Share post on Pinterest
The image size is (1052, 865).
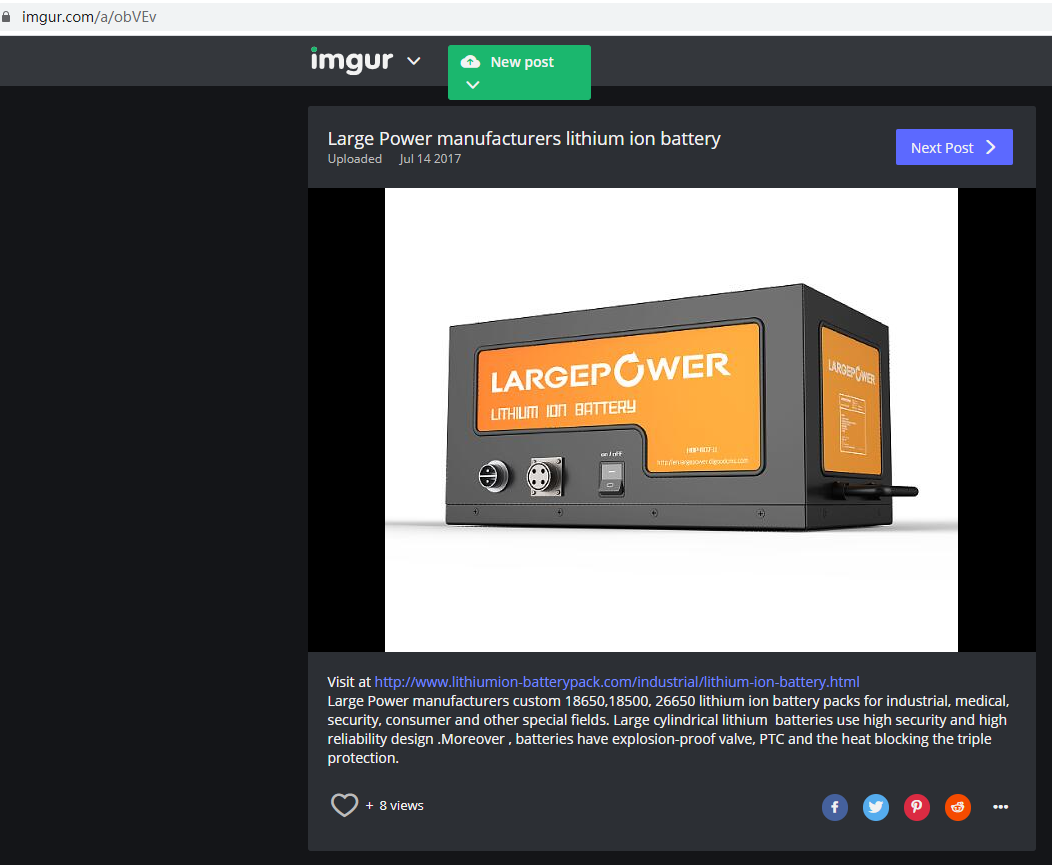coord(917,807)
